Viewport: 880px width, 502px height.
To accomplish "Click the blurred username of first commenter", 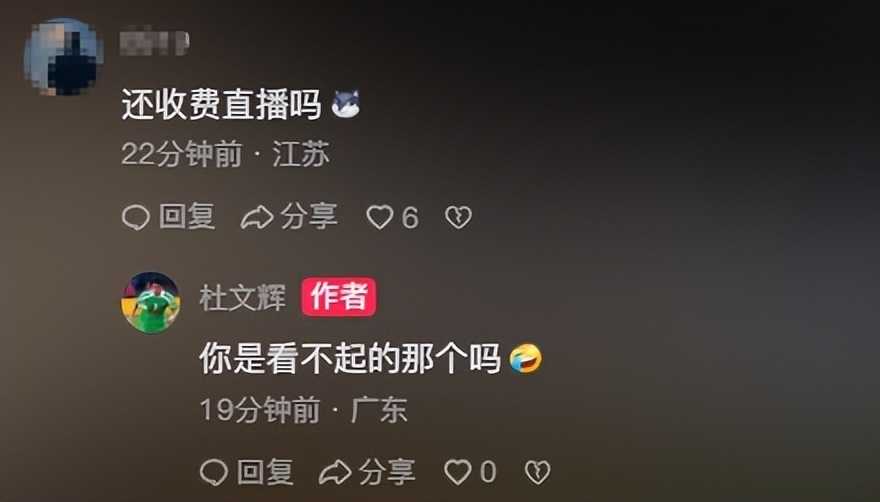I will [155, 42].
